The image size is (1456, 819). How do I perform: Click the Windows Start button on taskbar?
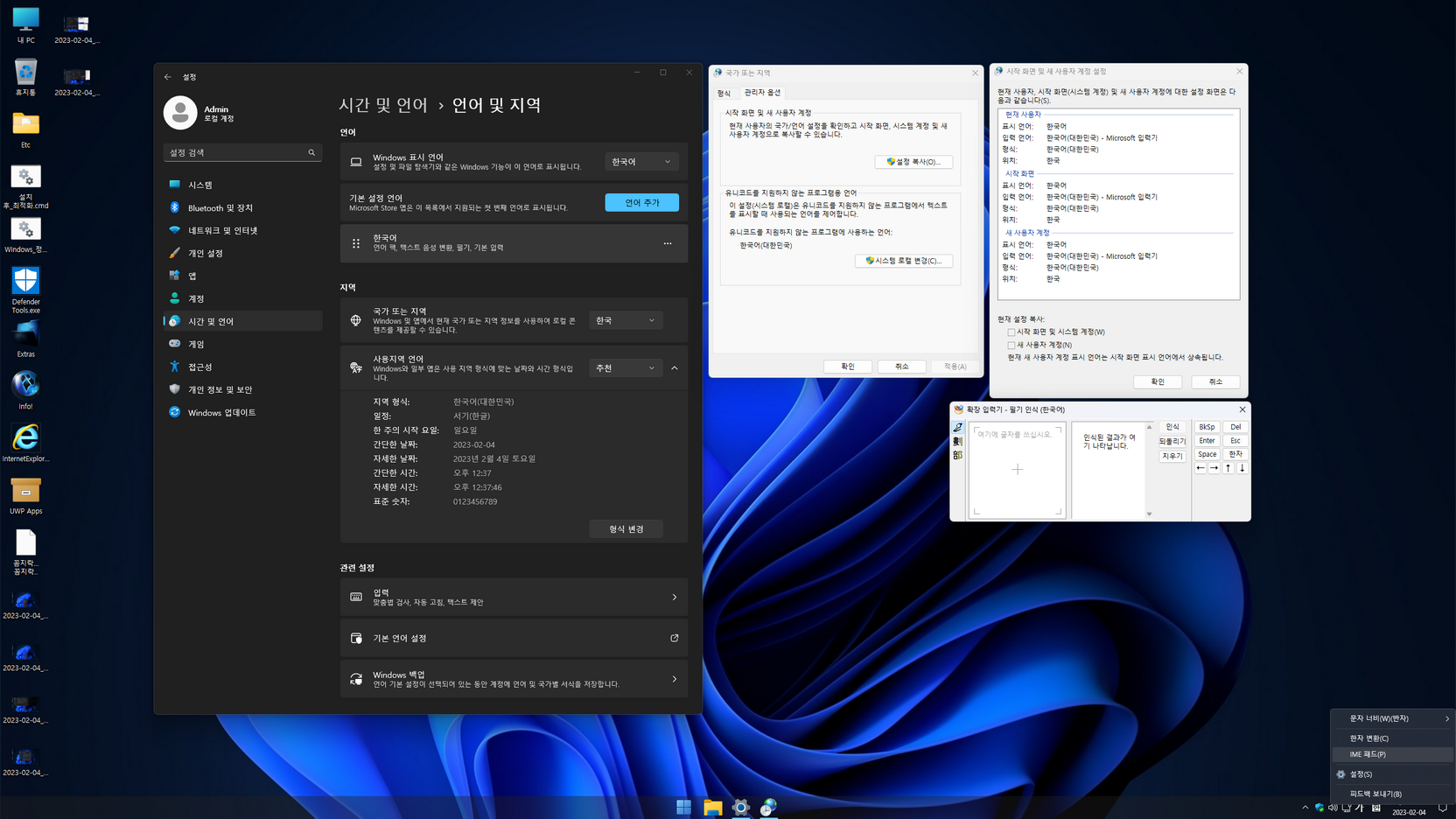[x=684, y=807]
